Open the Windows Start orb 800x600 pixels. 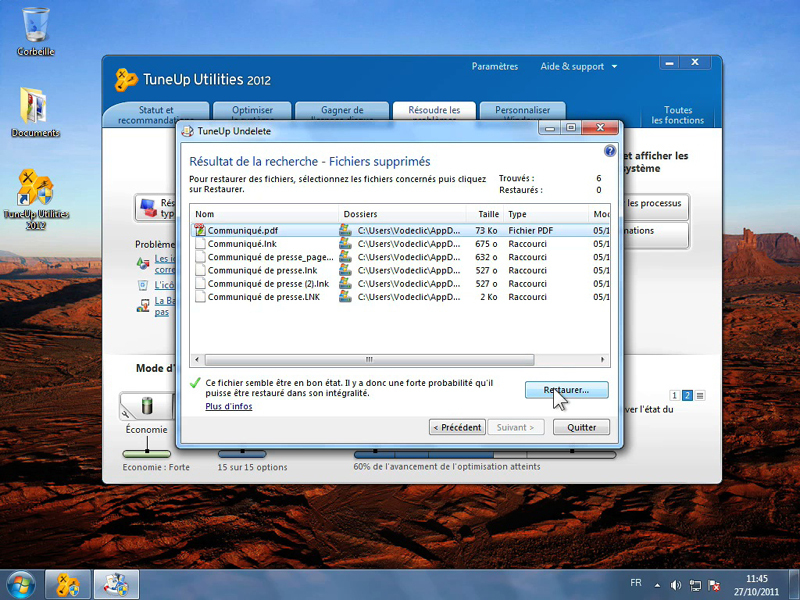click(20, 585)
